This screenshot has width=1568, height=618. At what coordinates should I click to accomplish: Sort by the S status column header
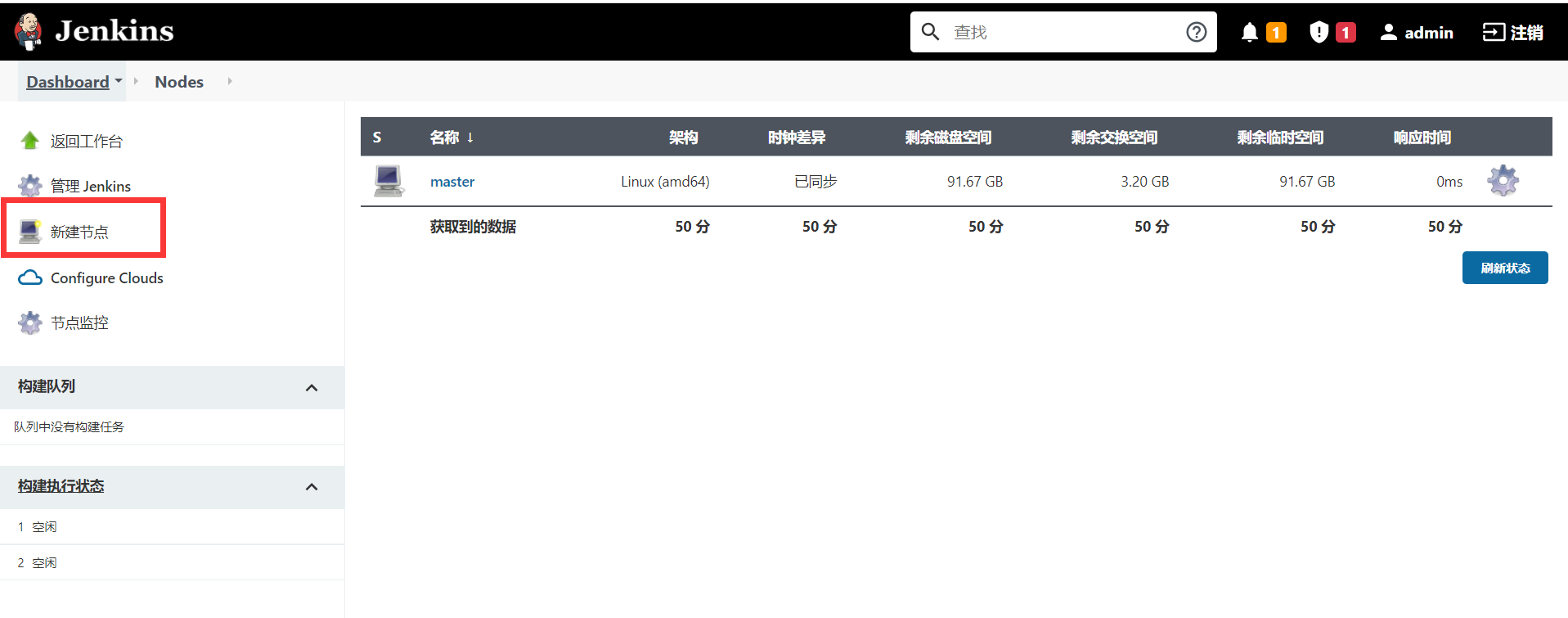coord(377,138)
